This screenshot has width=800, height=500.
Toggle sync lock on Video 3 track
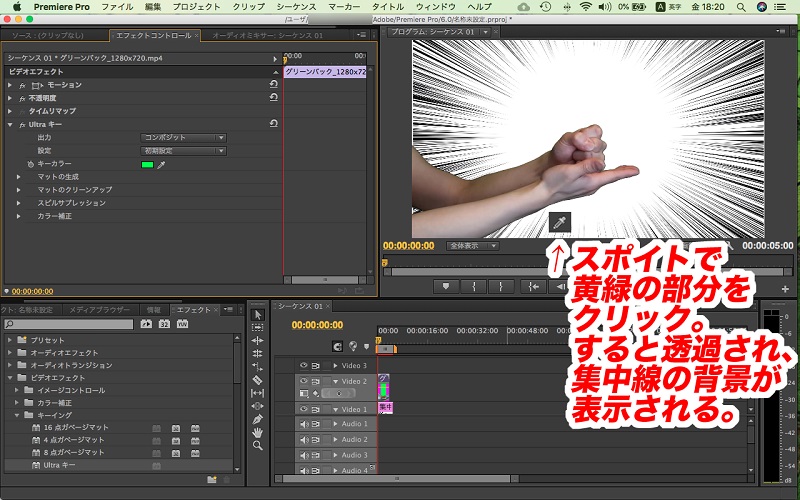pos(316,366)
